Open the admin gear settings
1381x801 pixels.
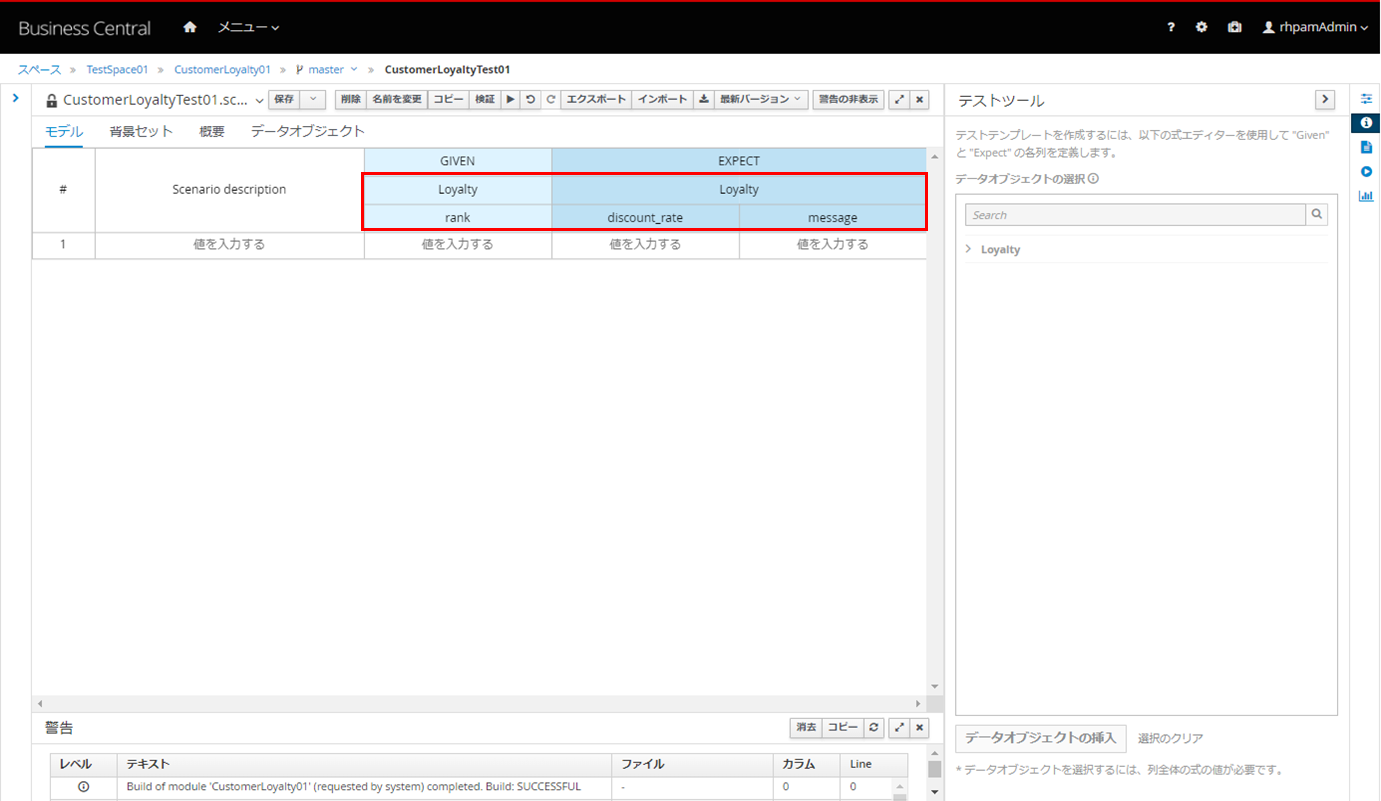(x=1202, y=28)
